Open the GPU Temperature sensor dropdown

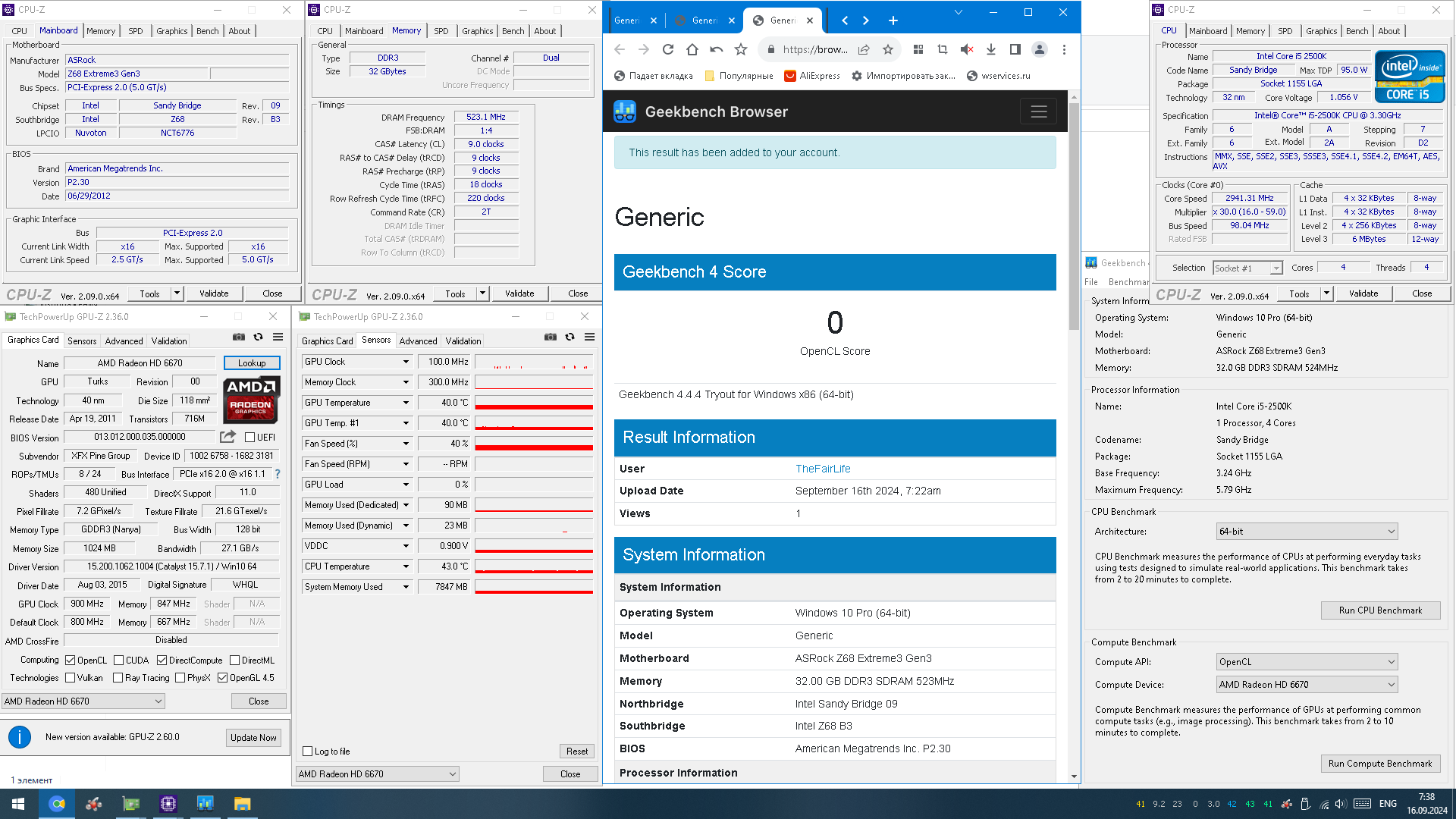pyautogui.click(x=406, y=403)
